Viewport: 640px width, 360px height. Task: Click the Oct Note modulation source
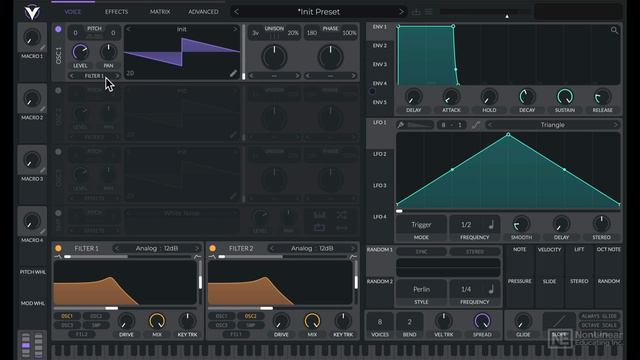coord(608,249)
